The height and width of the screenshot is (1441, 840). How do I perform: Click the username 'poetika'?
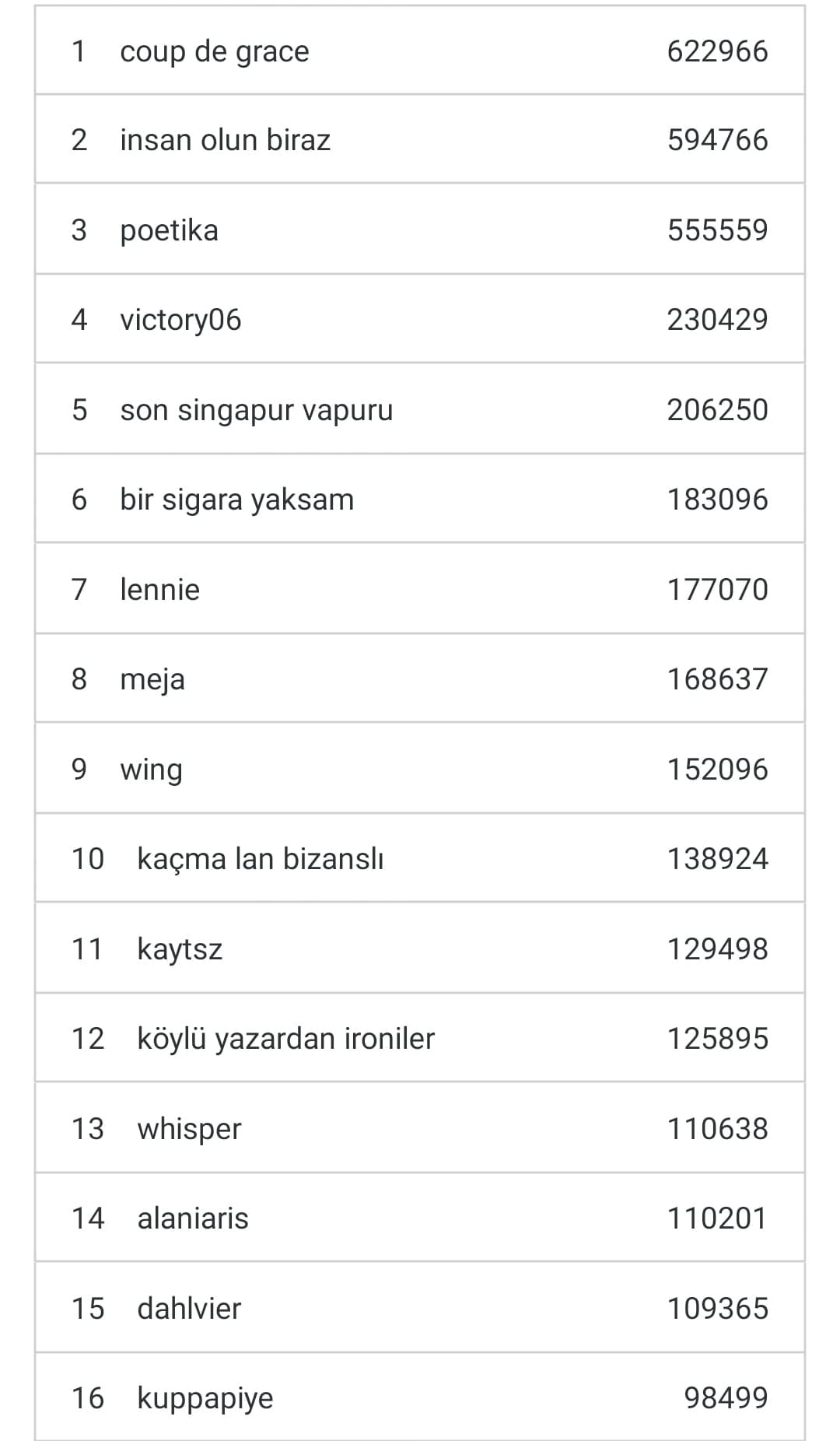[169, 230]
